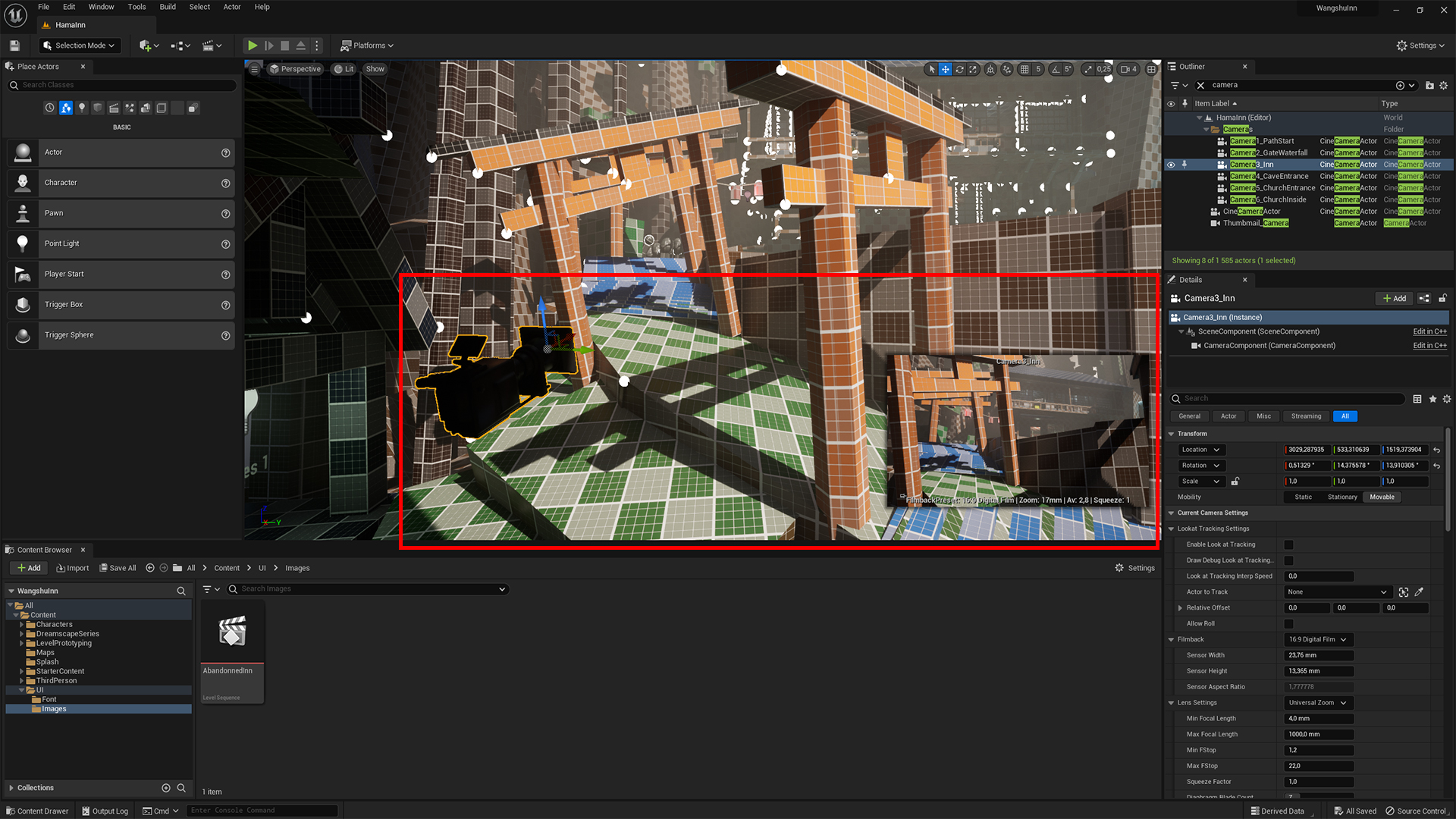The image size is (1456, 819).
Task: Open the Selection Mode dropdown
Action: coord(80,45)
